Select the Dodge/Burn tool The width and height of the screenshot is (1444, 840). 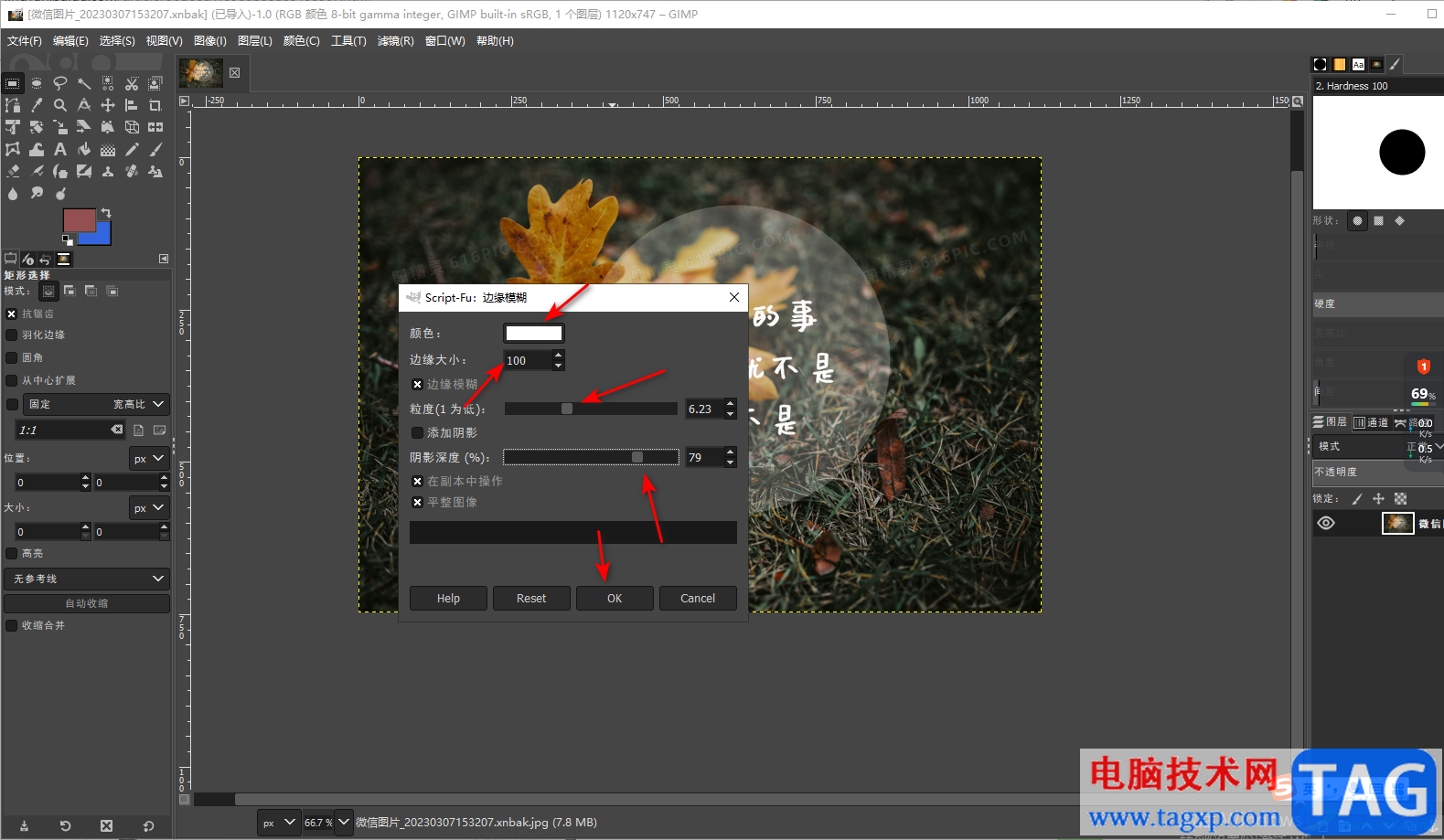60,193
